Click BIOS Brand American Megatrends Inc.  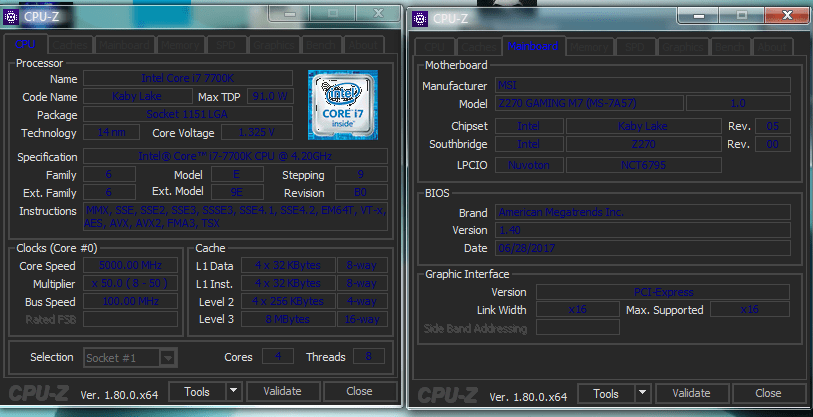coord(643,212)
